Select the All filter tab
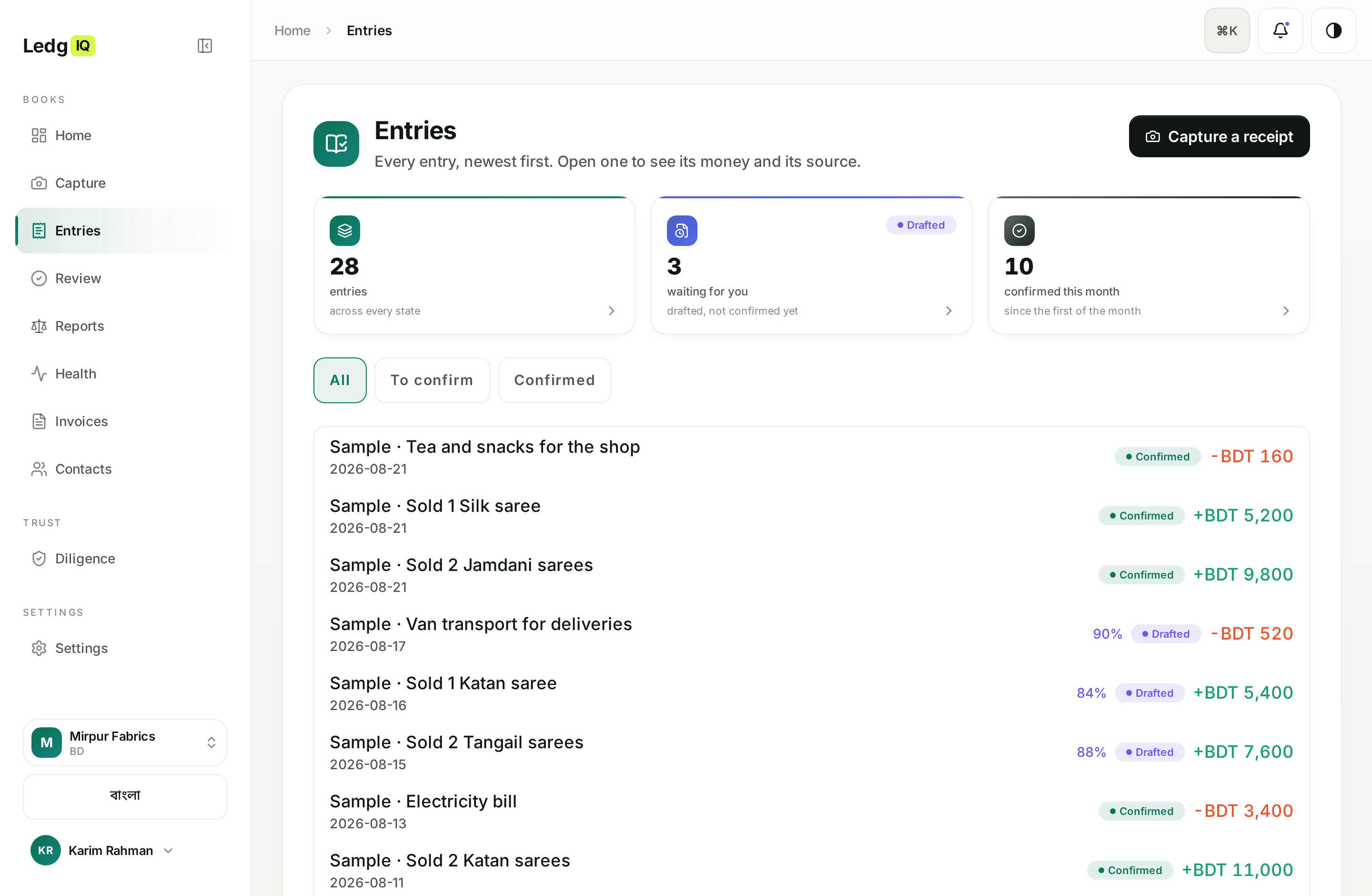 (x=340, y=380)
